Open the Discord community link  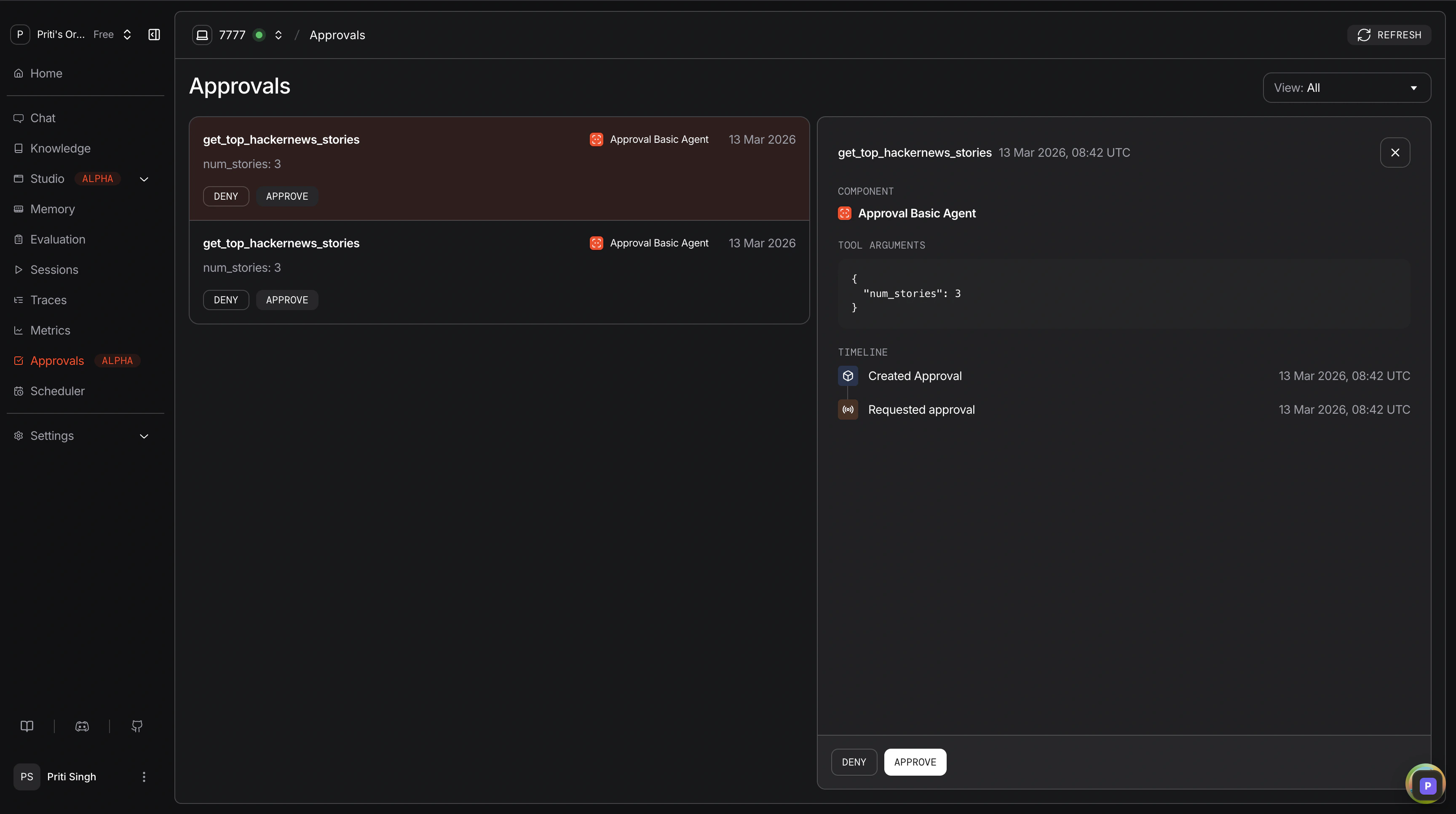[82, 726]
